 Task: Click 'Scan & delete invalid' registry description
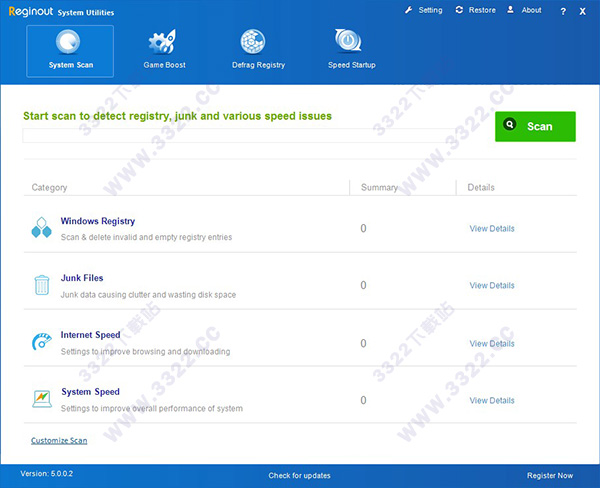tap(146, 237)
